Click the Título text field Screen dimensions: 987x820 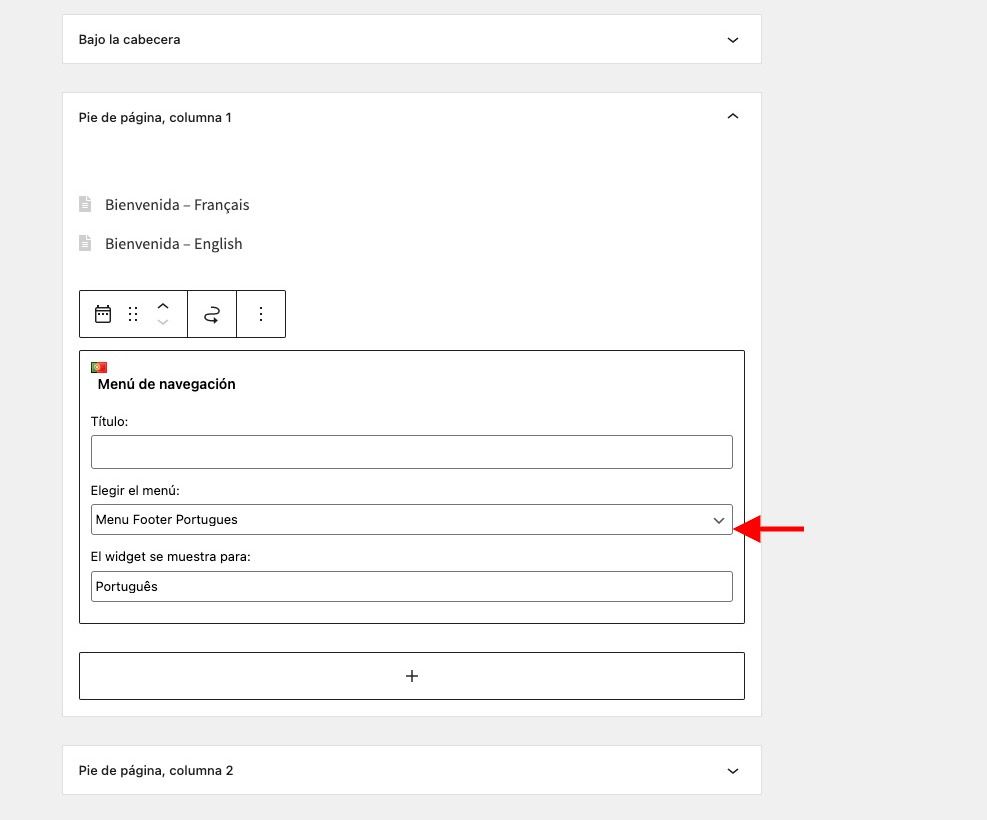pyautogui.click(x=412, y=452)
